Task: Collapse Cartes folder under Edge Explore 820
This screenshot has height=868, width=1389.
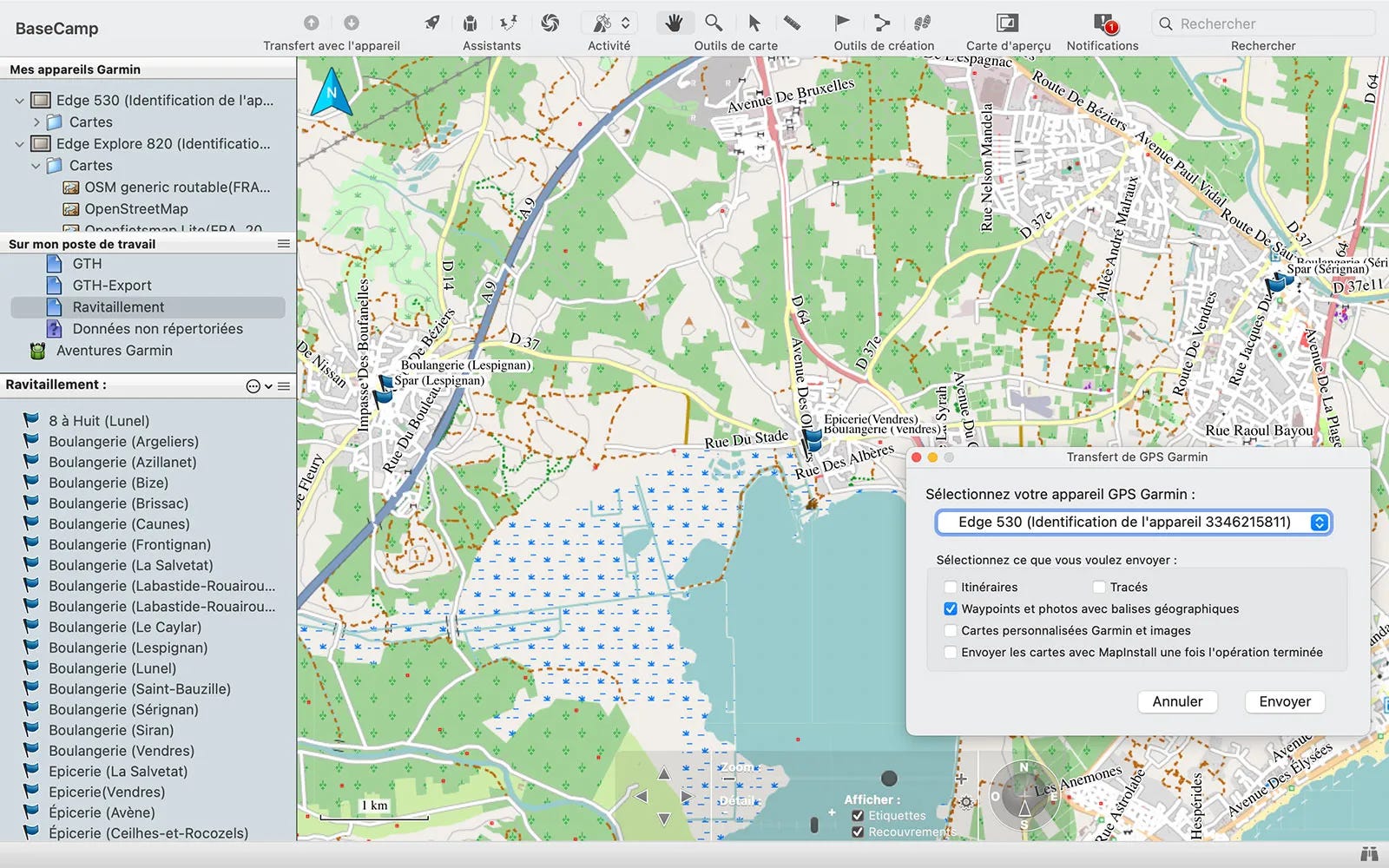Action: click(36, 166)
